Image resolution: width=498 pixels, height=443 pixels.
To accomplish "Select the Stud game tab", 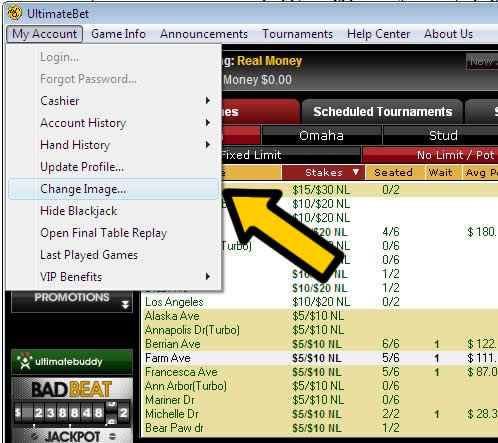I will pos(443,136).
